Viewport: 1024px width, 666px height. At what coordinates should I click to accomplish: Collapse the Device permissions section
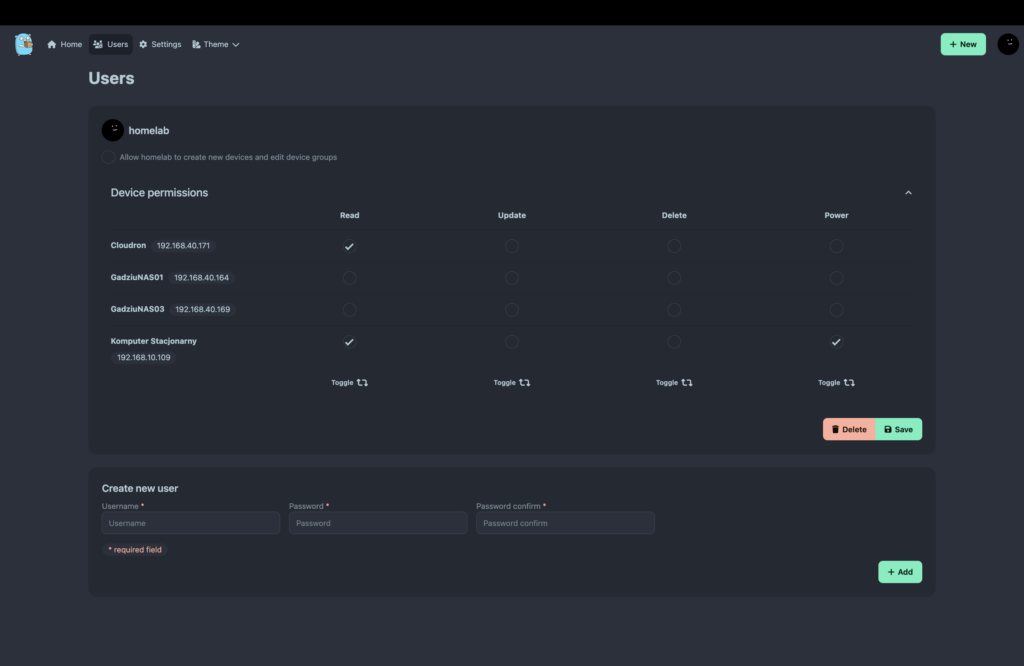908,193
